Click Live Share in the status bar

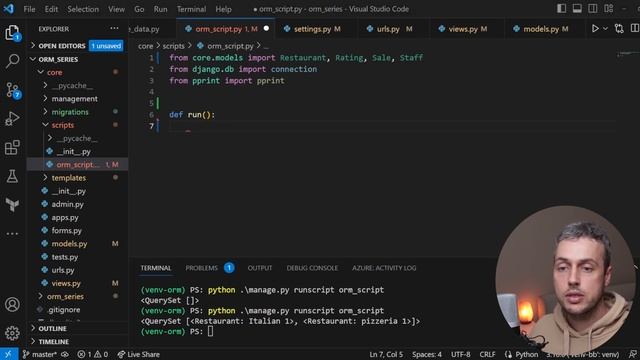(x=139, y=354)
